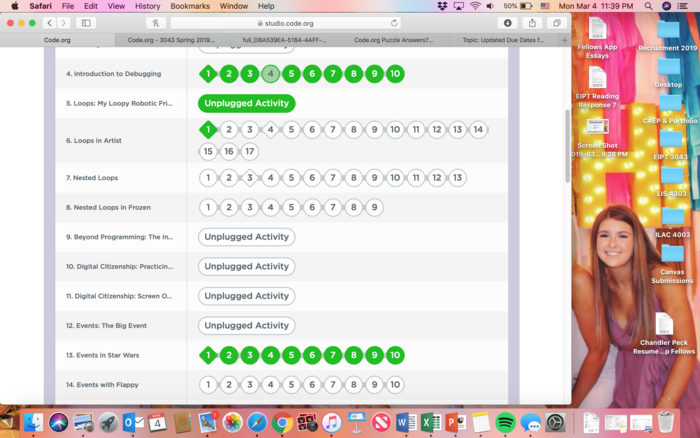Open level 17 of Loops in Artist
The image size is (700, 438).
pos(249,151)
